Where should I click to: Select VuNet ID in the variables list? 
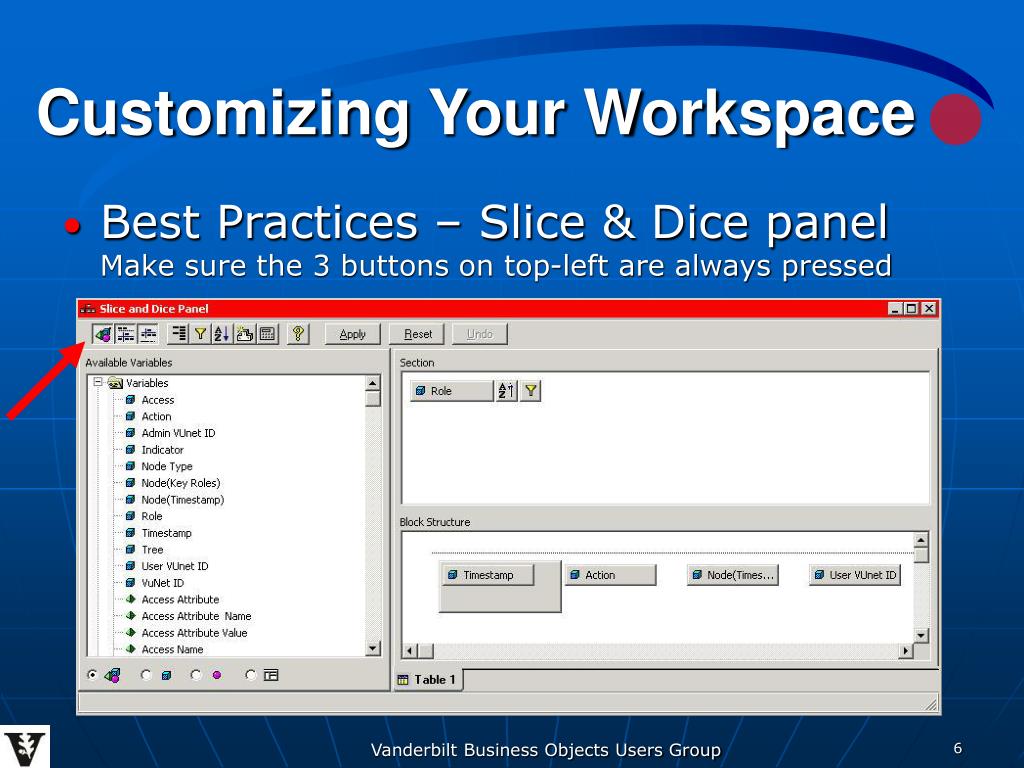(163, 583)
